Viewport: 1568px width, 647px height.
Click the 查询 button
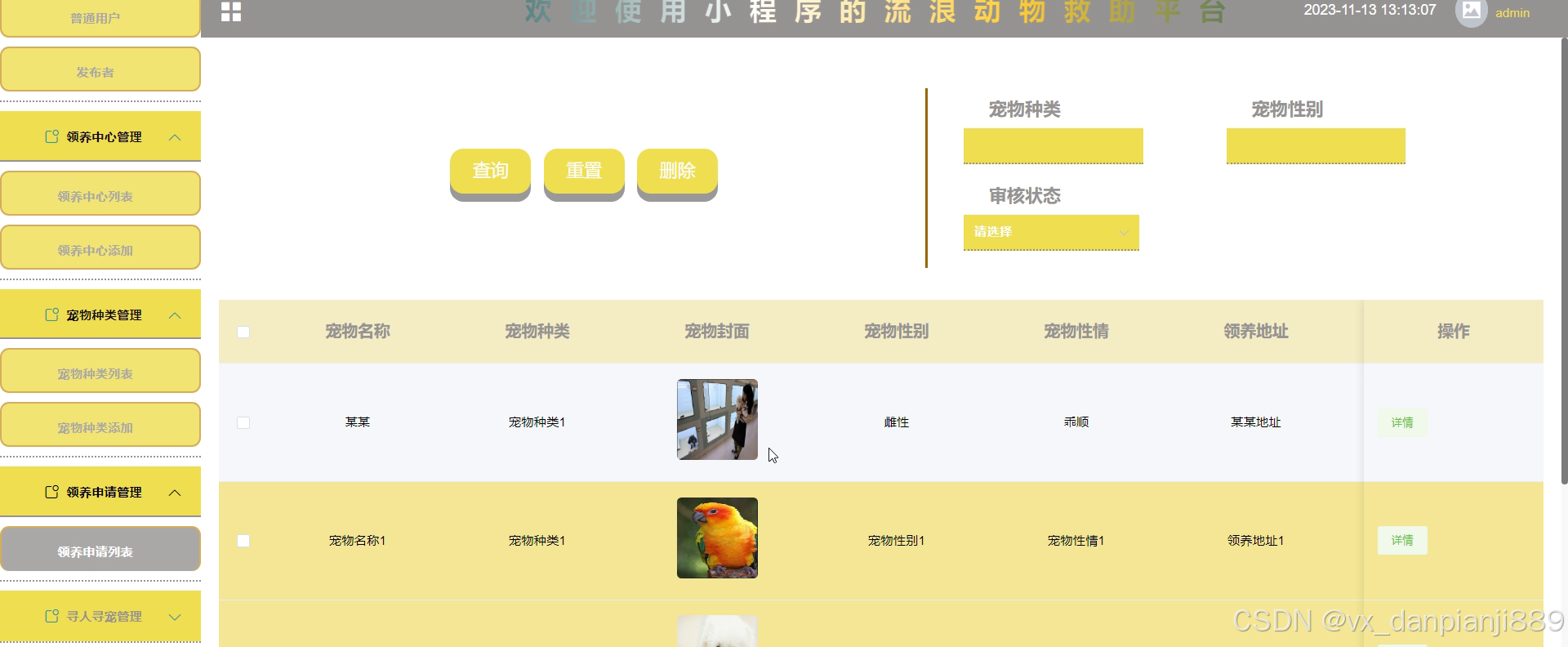pos(490,172)
